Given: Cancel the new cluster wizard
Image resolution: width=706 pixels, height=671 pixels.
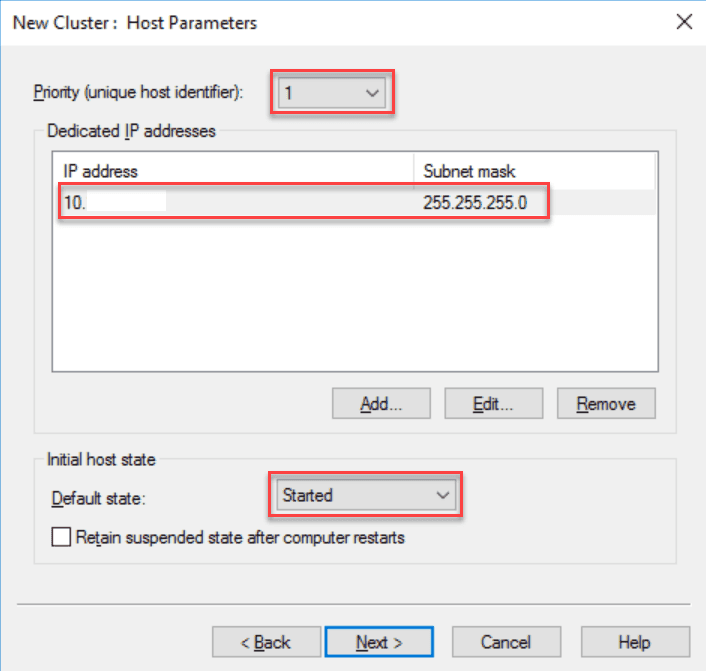Looking at the screenshot, I should tap(505, 642).
